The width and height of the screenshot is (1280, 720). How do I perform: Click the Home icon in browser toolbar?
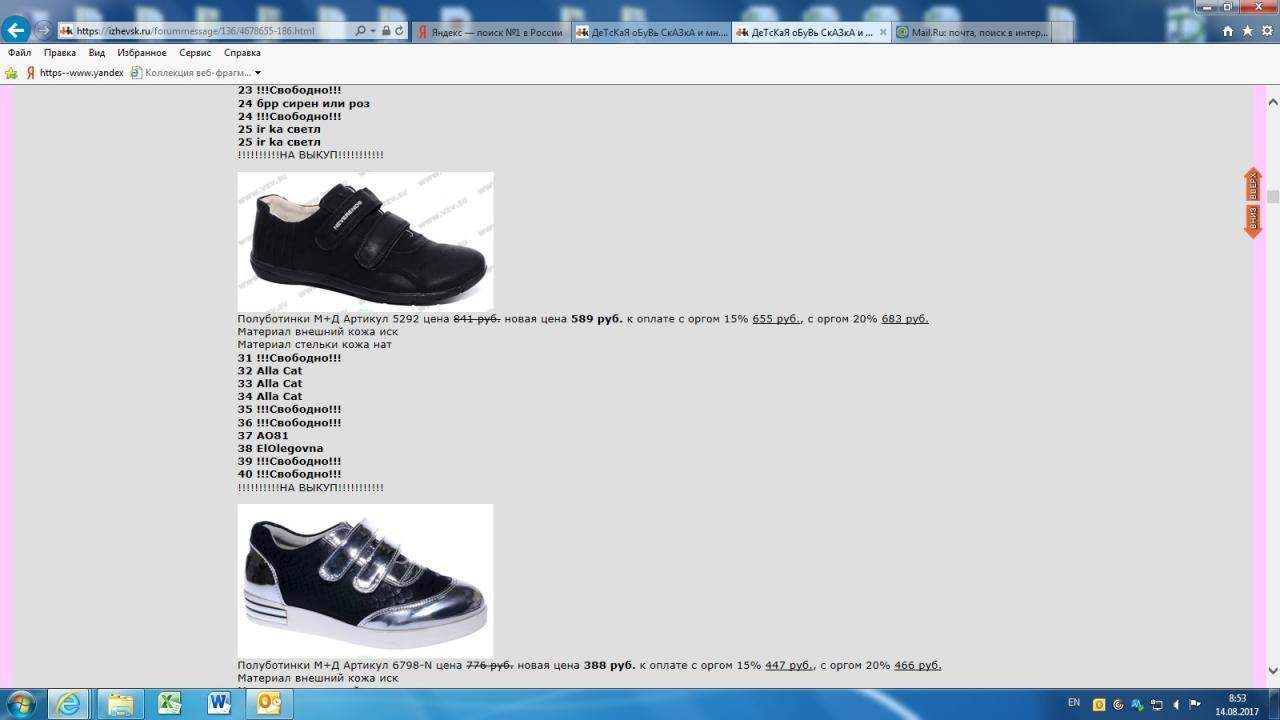pyautogui.click(x=1228, y=31)
